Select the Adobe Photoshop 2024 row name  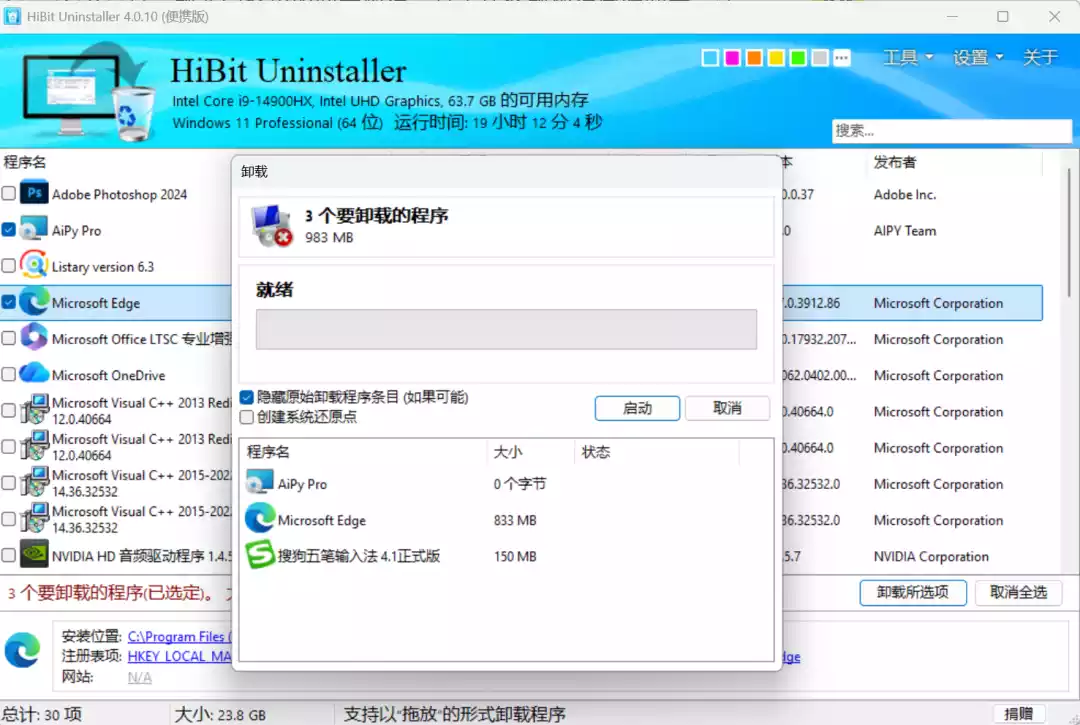pyautogui.click(x=119, y=195)
